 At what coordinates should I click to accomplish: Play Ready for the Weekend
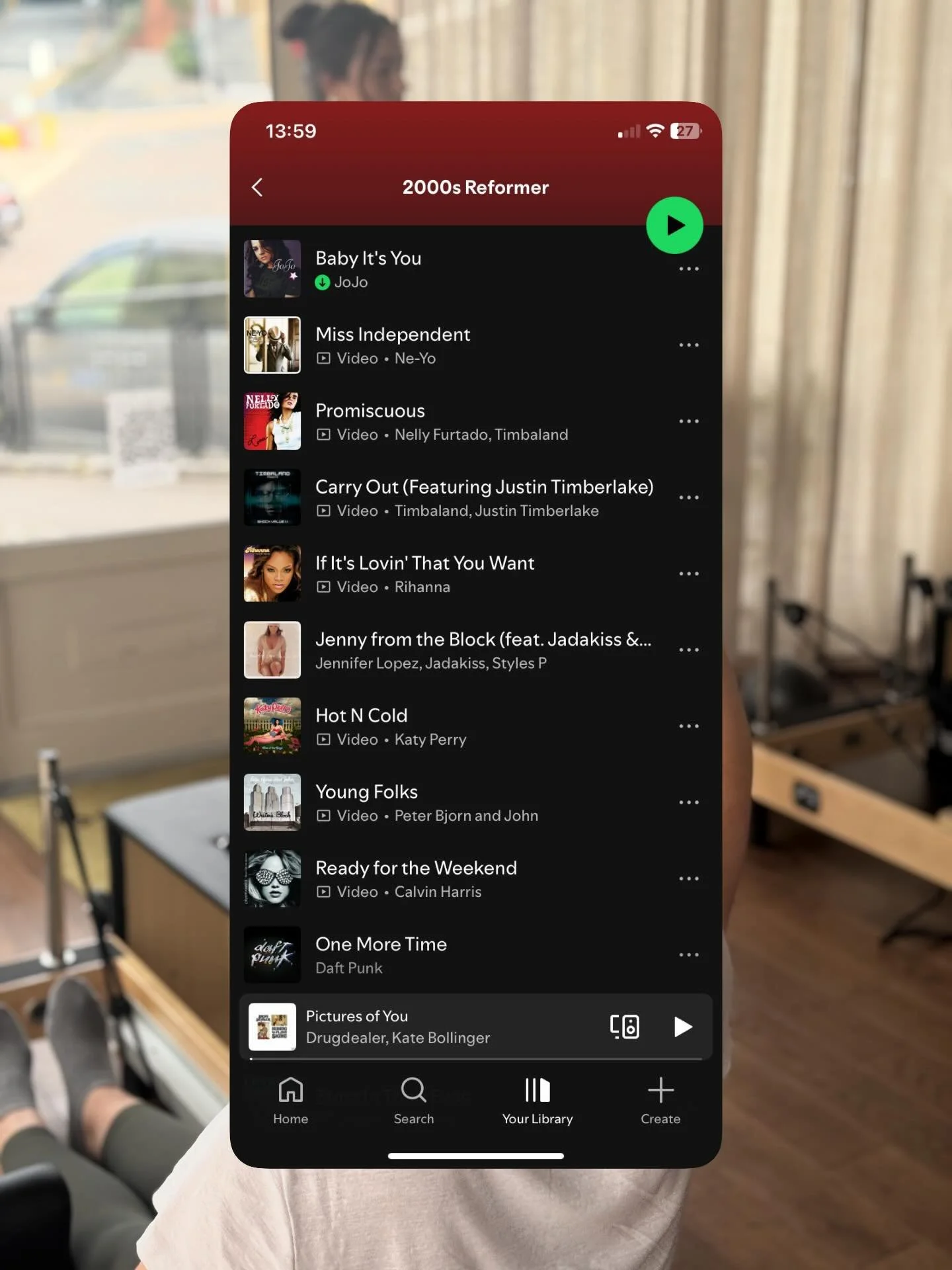(416, 868)
